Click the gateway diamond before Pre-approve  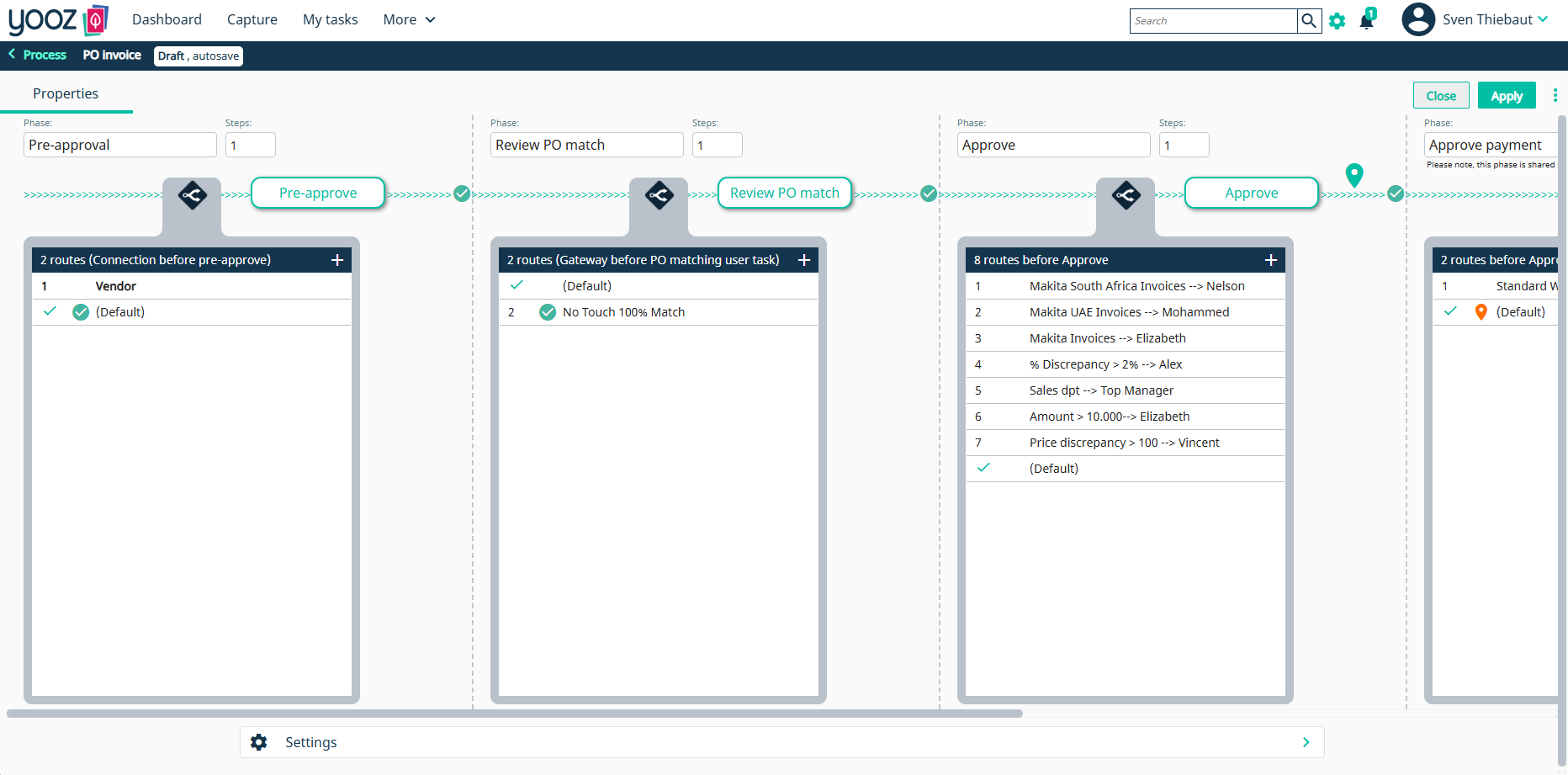192,195
